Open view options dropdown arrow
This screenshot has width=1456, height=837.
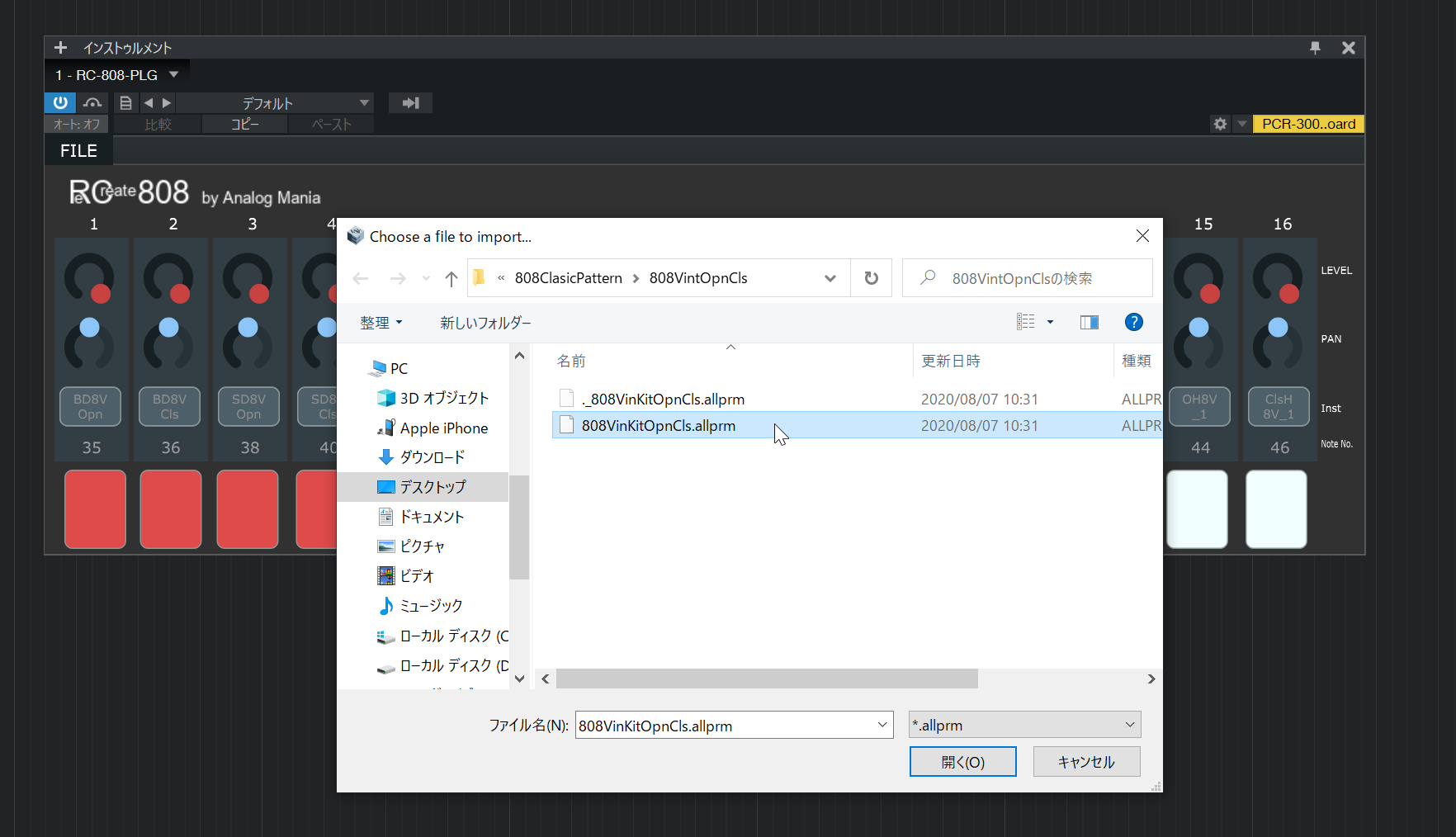(x=1050, y=322)
